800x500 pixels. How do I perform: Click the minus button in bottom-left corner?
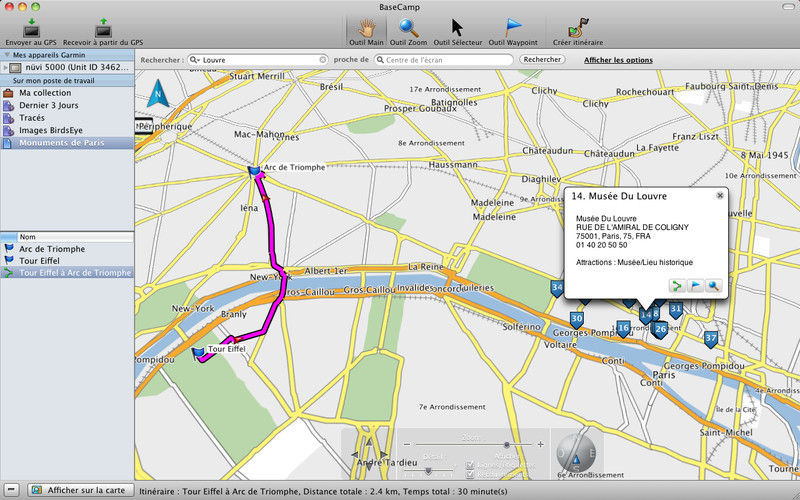click(x=11, y=490)
